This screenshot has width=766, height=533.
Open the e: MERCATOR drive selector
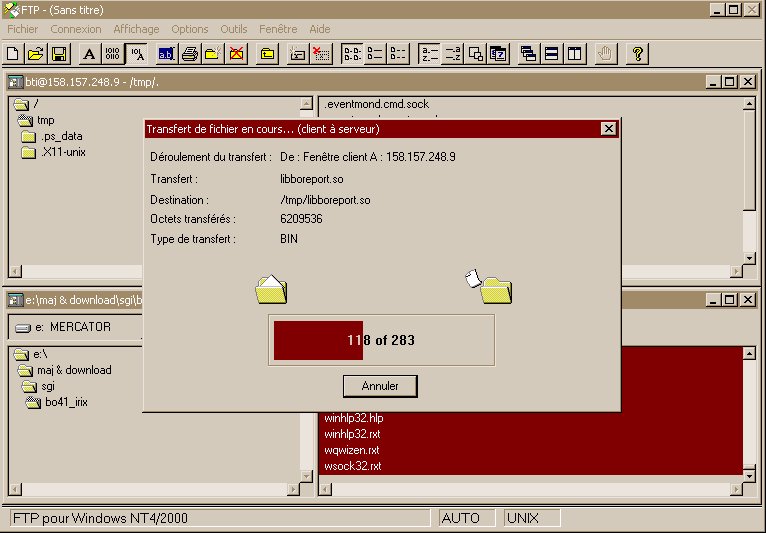(x=70, y=327)
